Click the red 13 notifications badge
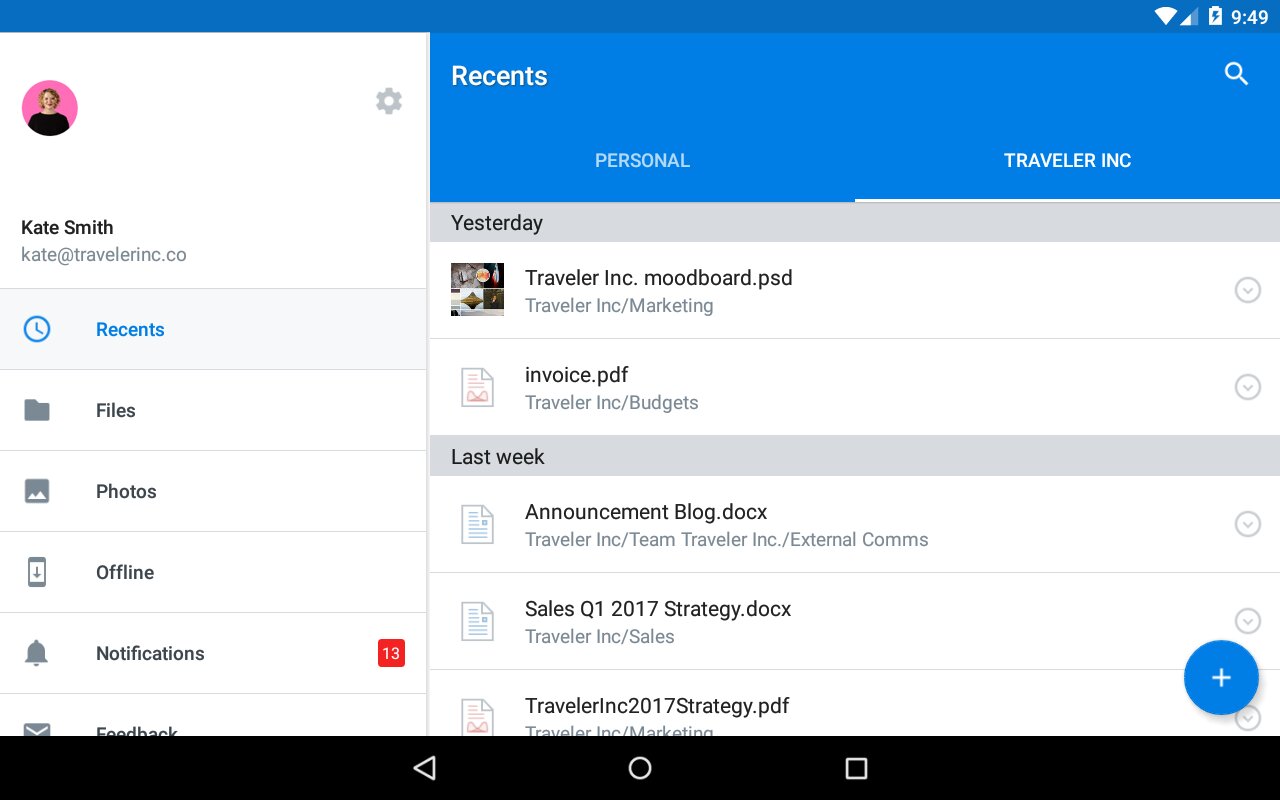This screenshot has height=800, width=1280. coord(390,653)
